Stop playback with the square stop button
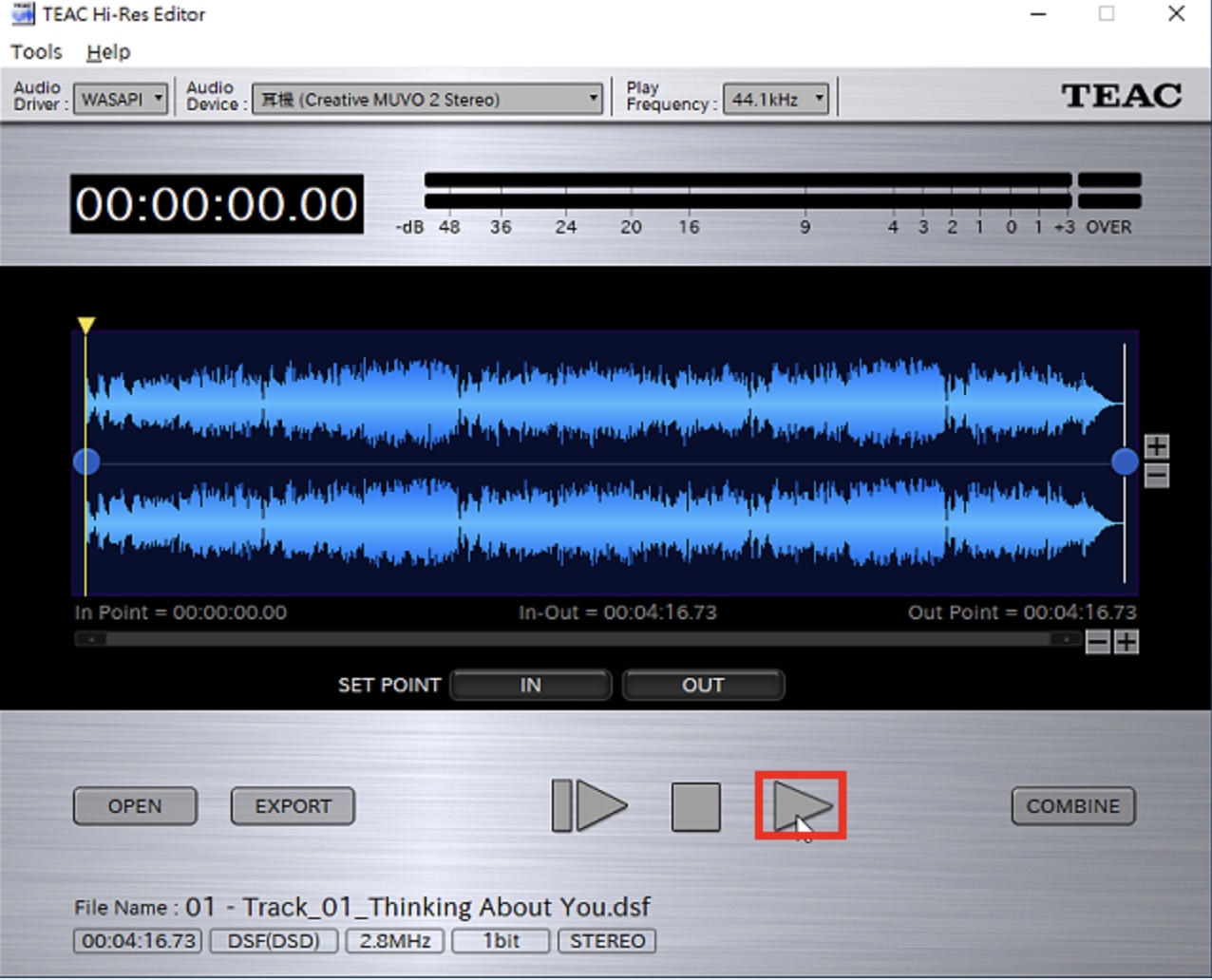The width and height of the screenshot is (1212, 980). (x=696, y=806)
